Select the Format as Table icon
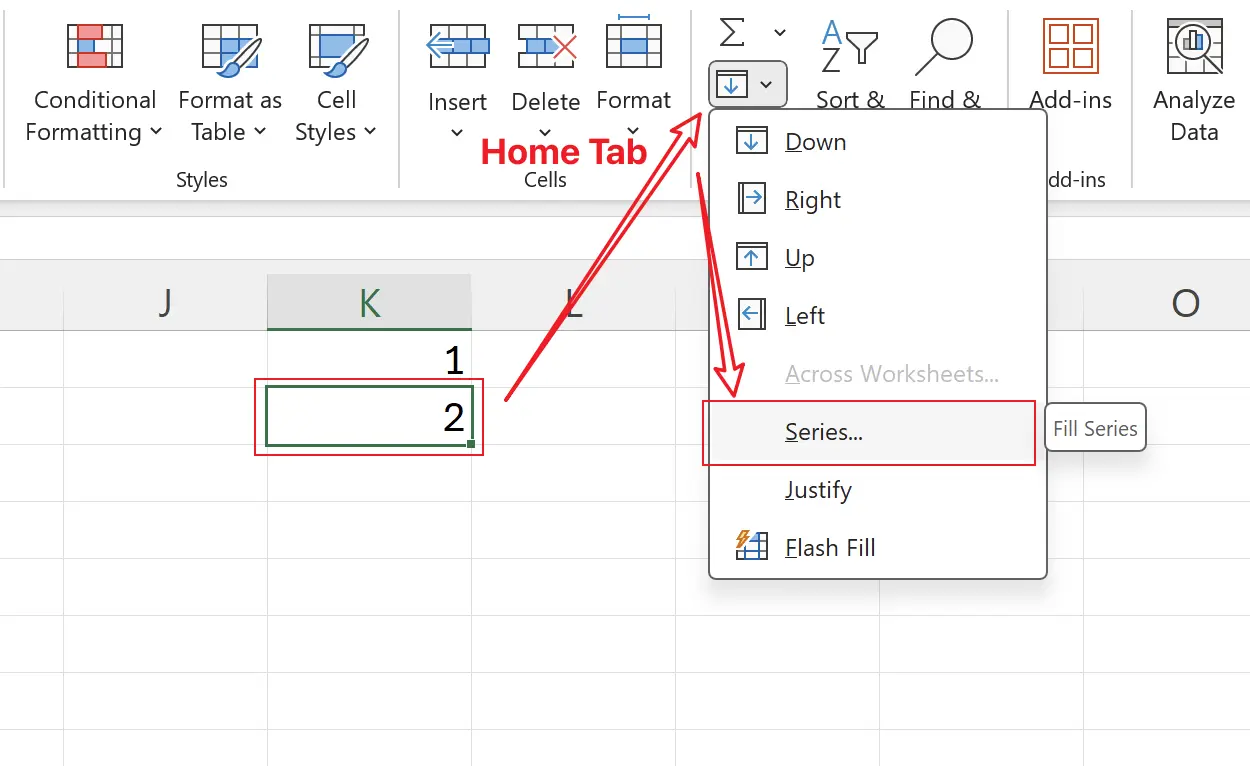The width and height of the screenshot is (1250, 766). (229, 45)
